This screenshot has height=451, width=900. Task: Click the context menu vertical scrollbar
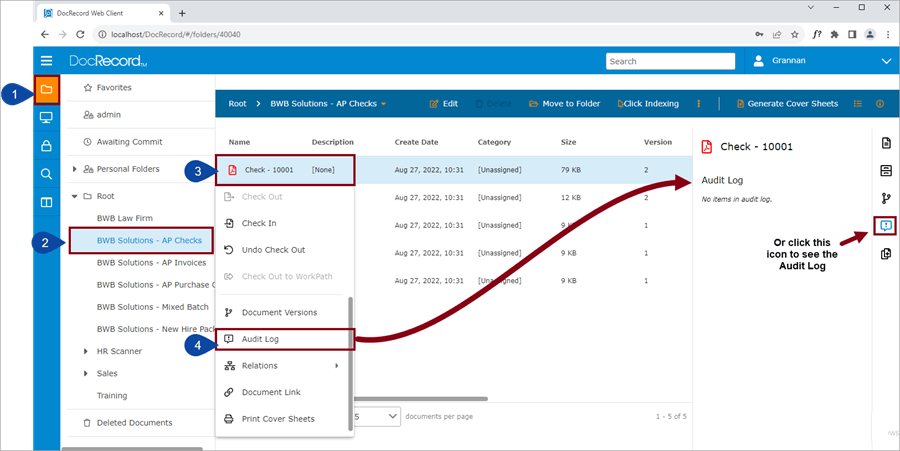[351, 363]
